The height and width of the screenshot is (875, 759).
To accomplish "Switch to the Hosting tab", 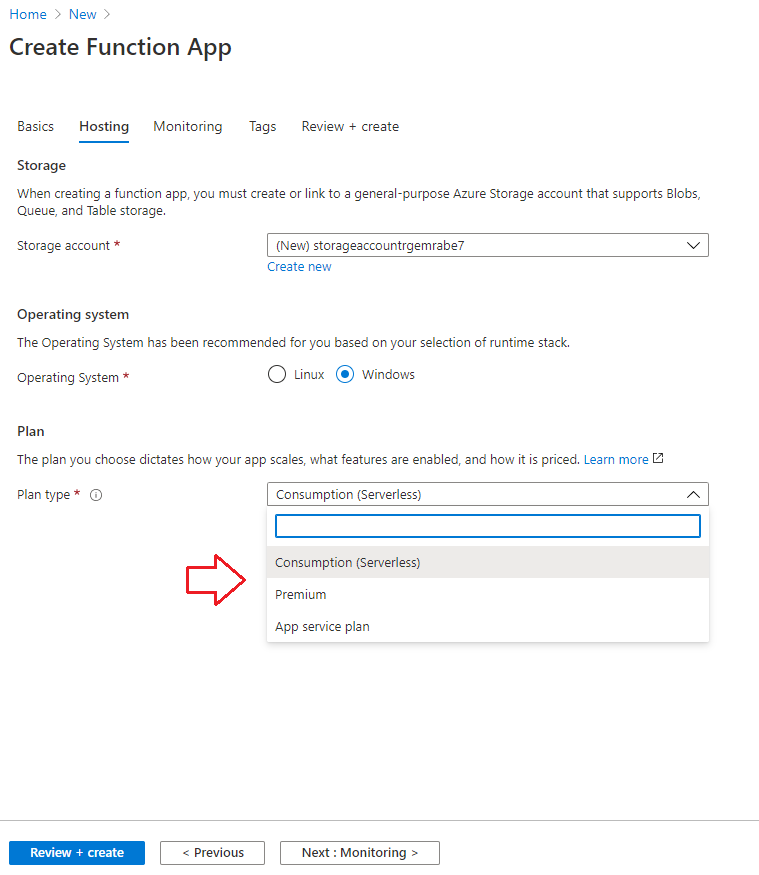I will 104,127.
